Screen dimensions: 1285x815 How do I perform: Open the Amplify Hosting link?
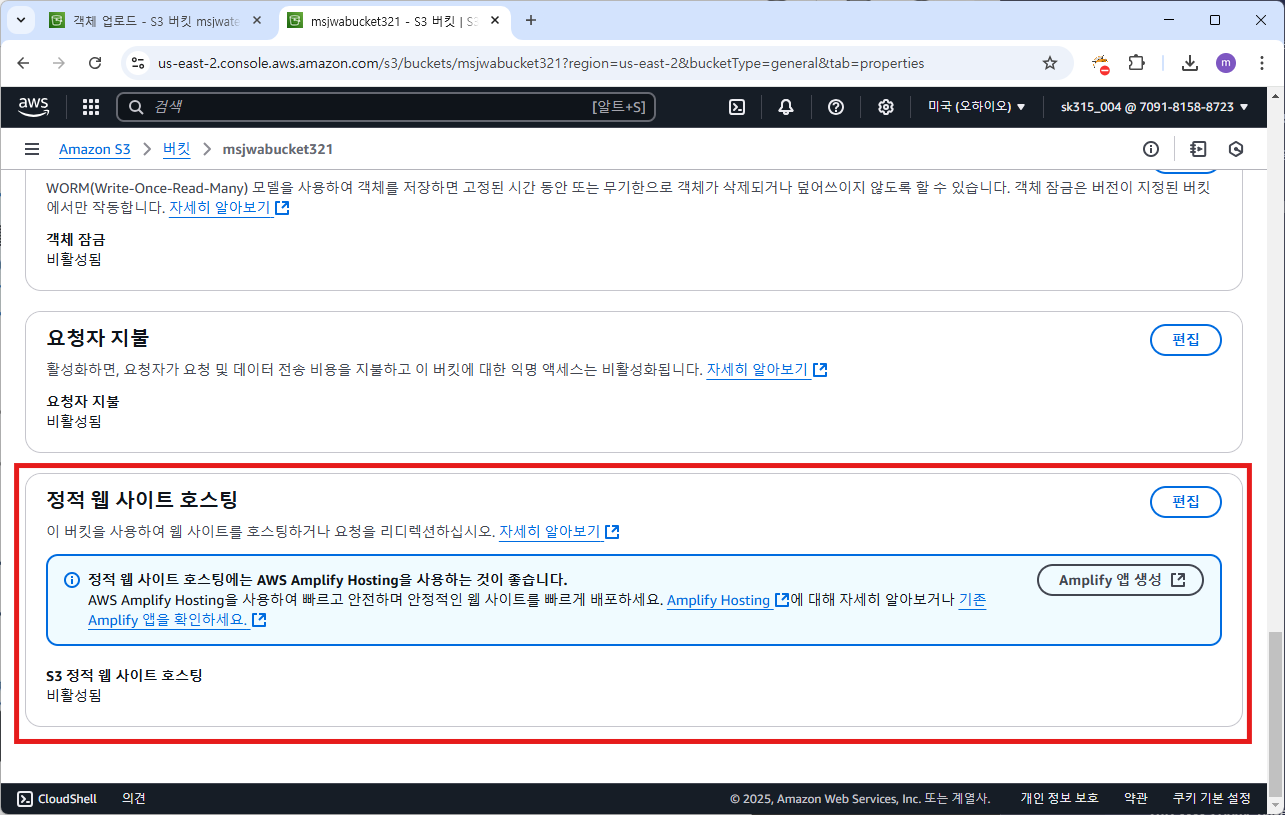(728, 600)
